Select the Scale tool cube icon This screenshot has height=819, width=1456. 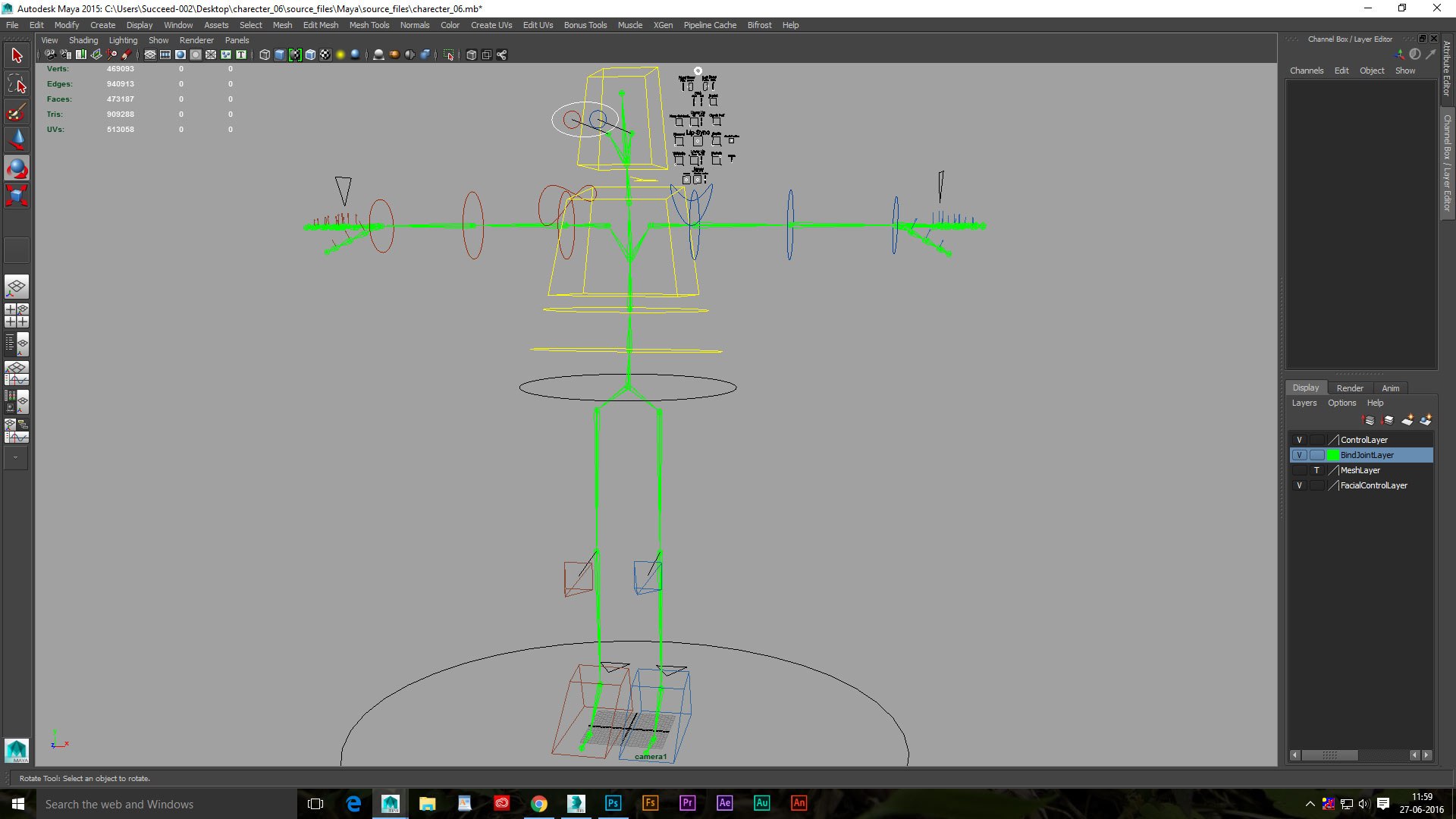pyautogui.click(x=17, y=196)
